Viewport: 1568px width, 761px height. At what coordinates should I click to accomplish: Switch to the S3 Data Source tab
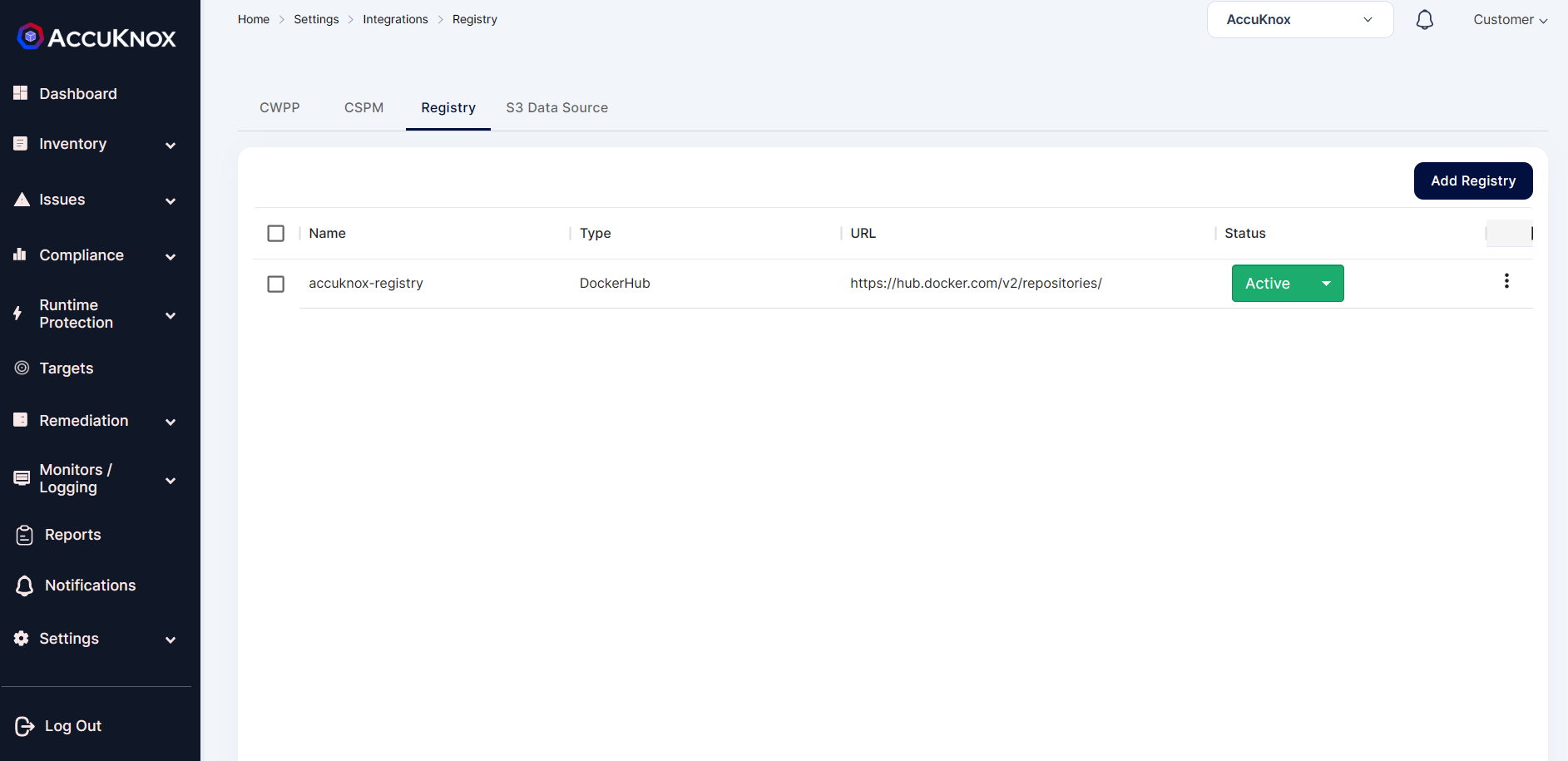coord(557,107)
